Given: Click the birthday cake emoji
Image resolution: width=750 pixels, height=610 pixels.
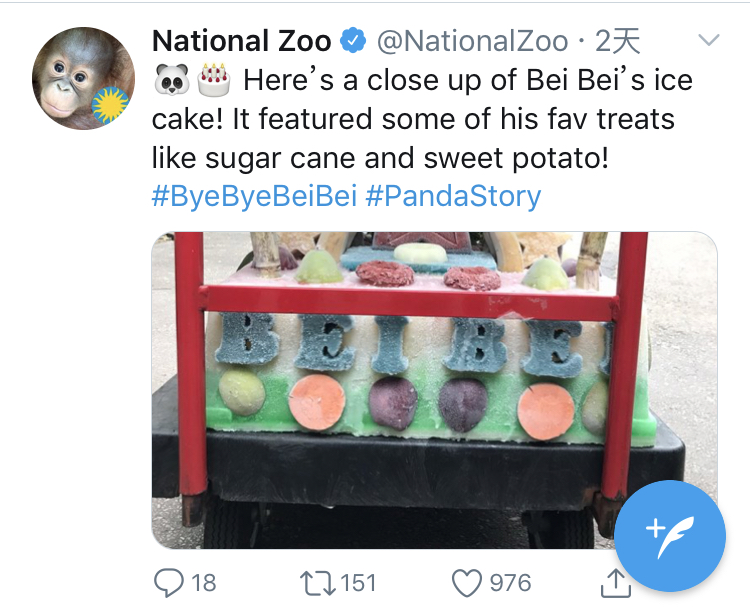Looking at the screenshot, I should pyautogui.click(x=213, y=77).
